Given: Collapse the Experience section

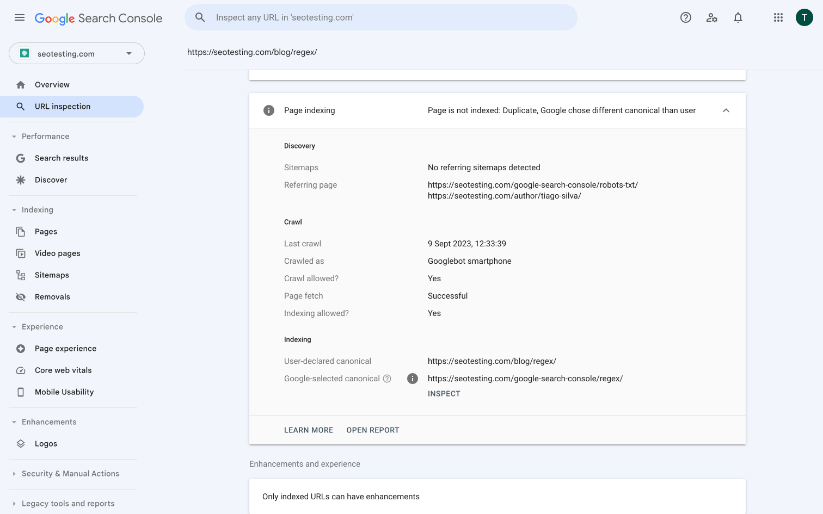Looking at the screenshot, I should point(14,327).
